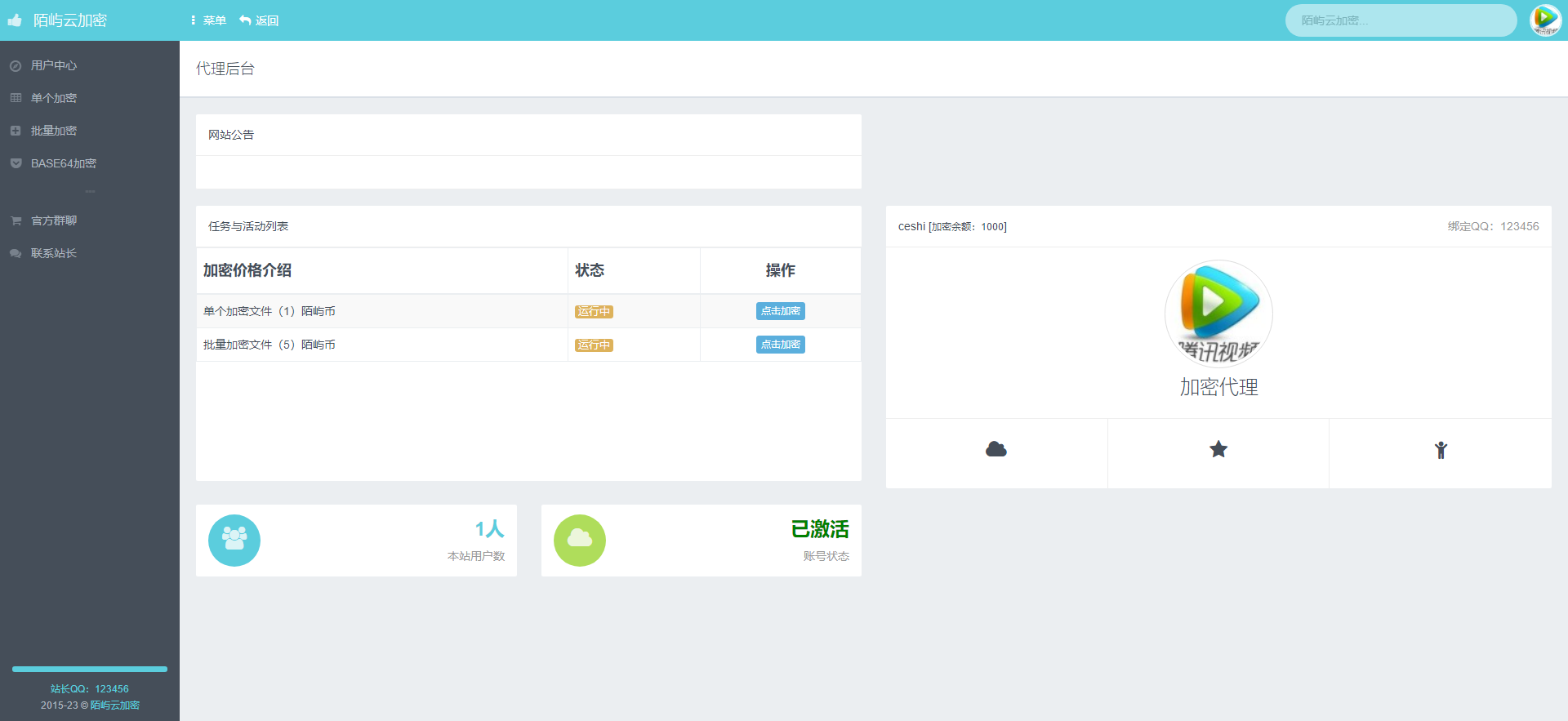
Task: Open 官方群聊 sidebar link
Action: [54, 220]
